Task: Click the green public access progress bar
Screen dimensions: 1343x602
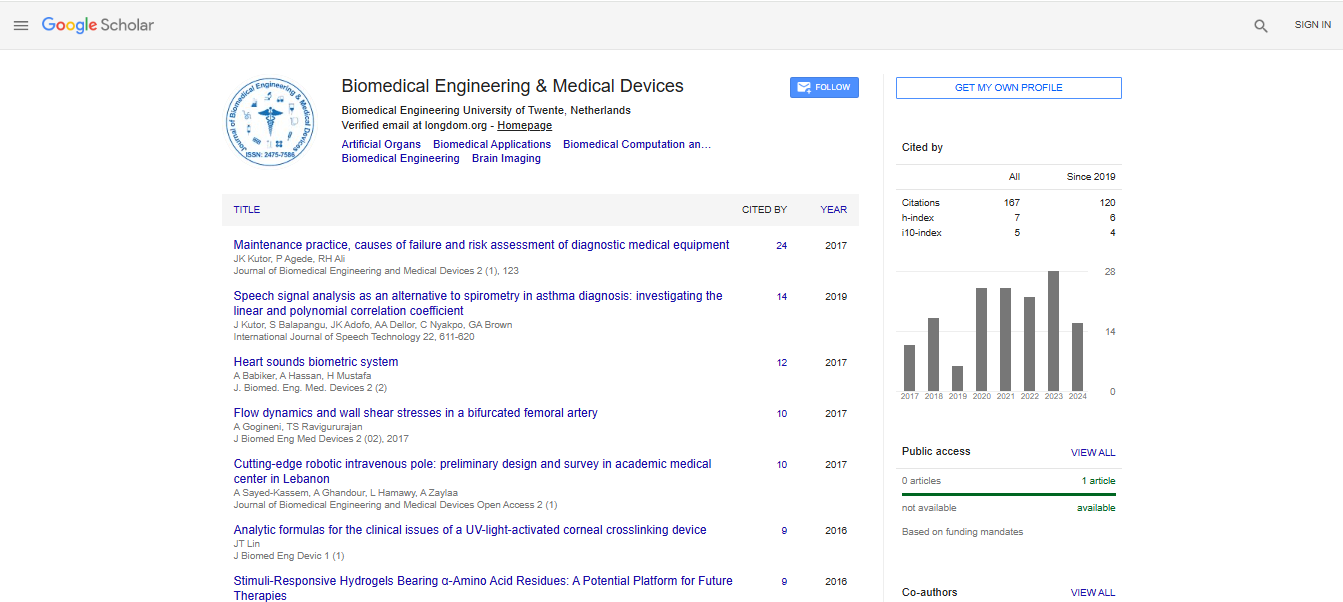Action: [x=1008, y=494]
